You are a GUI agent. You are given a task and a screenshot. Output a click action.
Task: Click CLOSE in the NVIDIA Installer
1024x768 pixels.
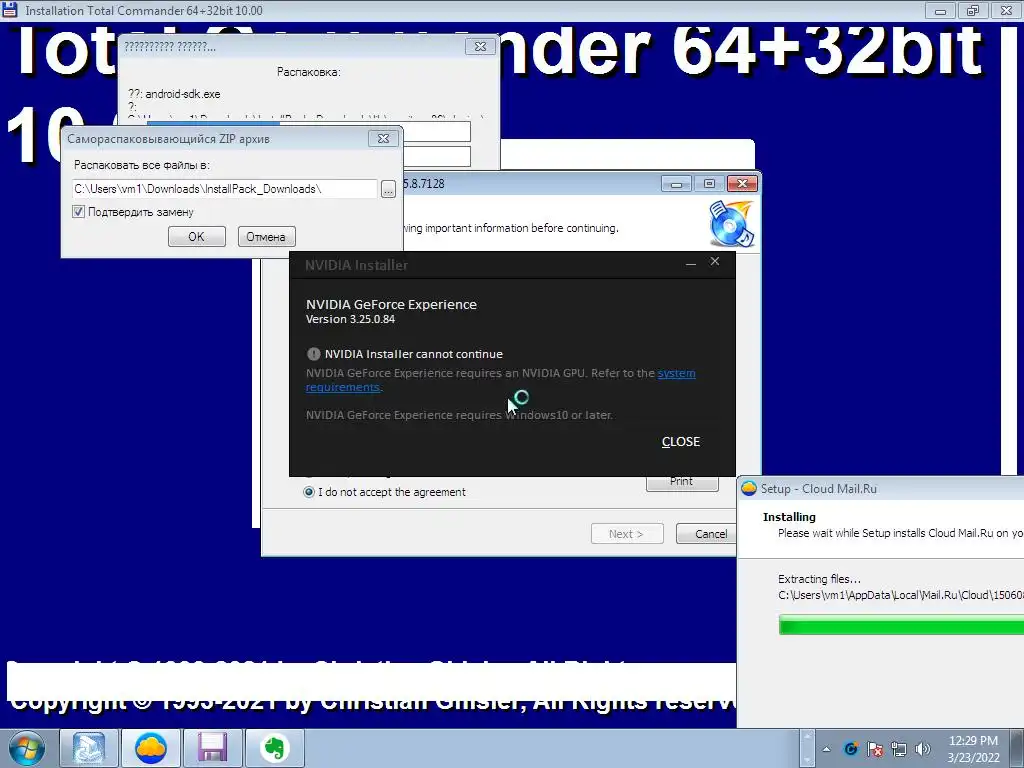[x=680, y=441]
